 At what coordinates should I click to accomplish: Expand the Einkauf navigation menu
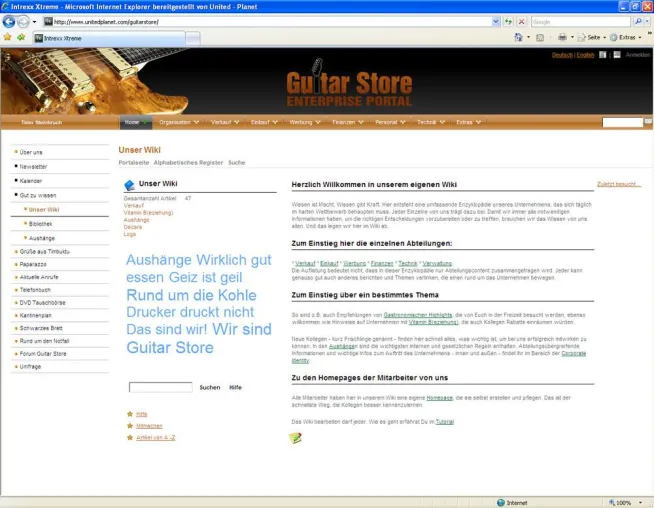[264, 122]
